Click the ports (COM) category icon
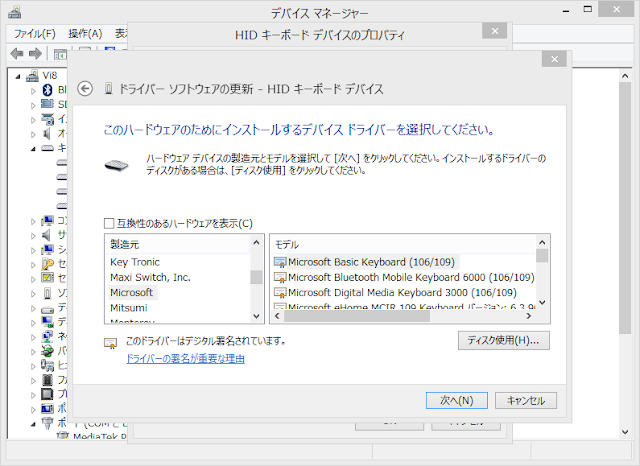Image resolution: width=640 pixels, height=466 pixels. 47,423
